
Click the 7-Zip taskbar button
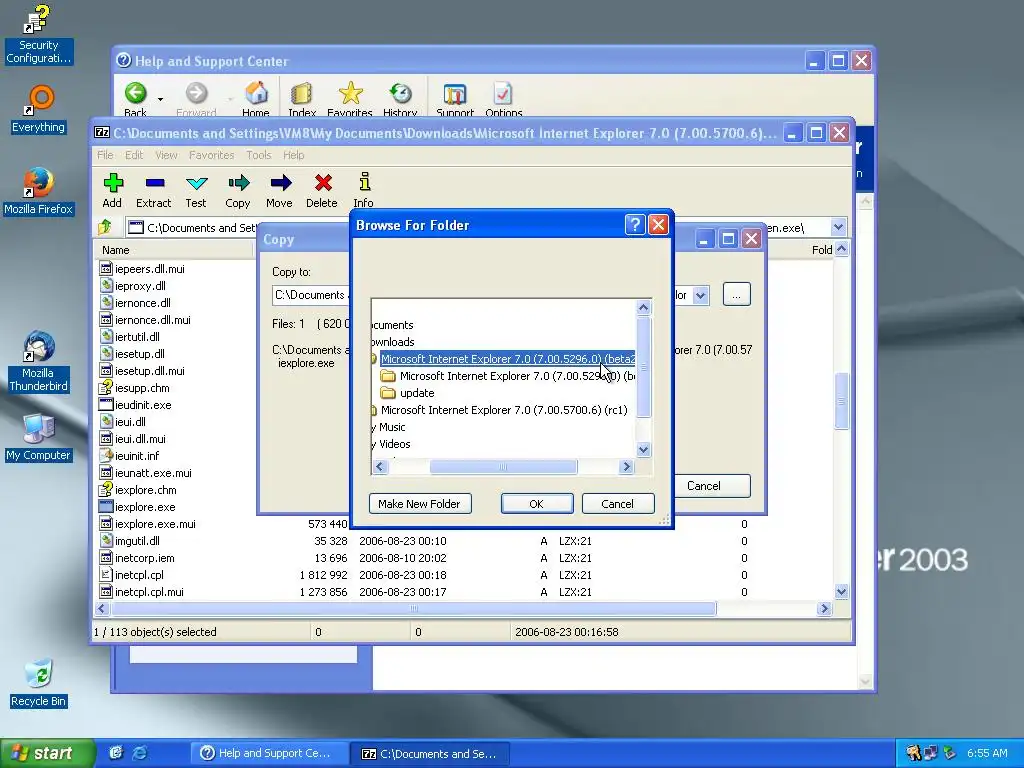point(428,754)
